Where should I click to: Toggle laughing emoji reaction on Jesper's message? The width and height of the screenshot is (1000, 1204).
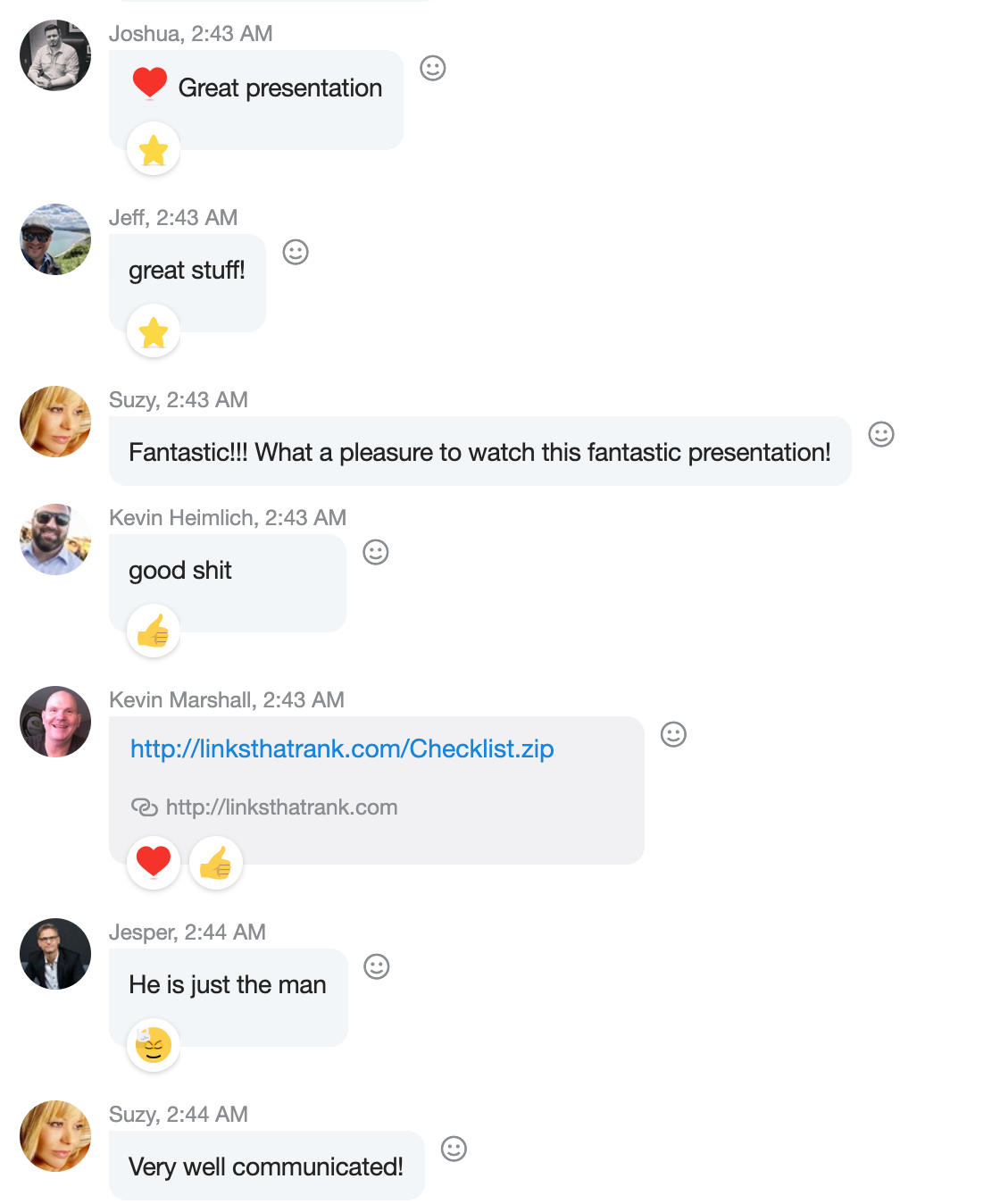point(154,1045)
